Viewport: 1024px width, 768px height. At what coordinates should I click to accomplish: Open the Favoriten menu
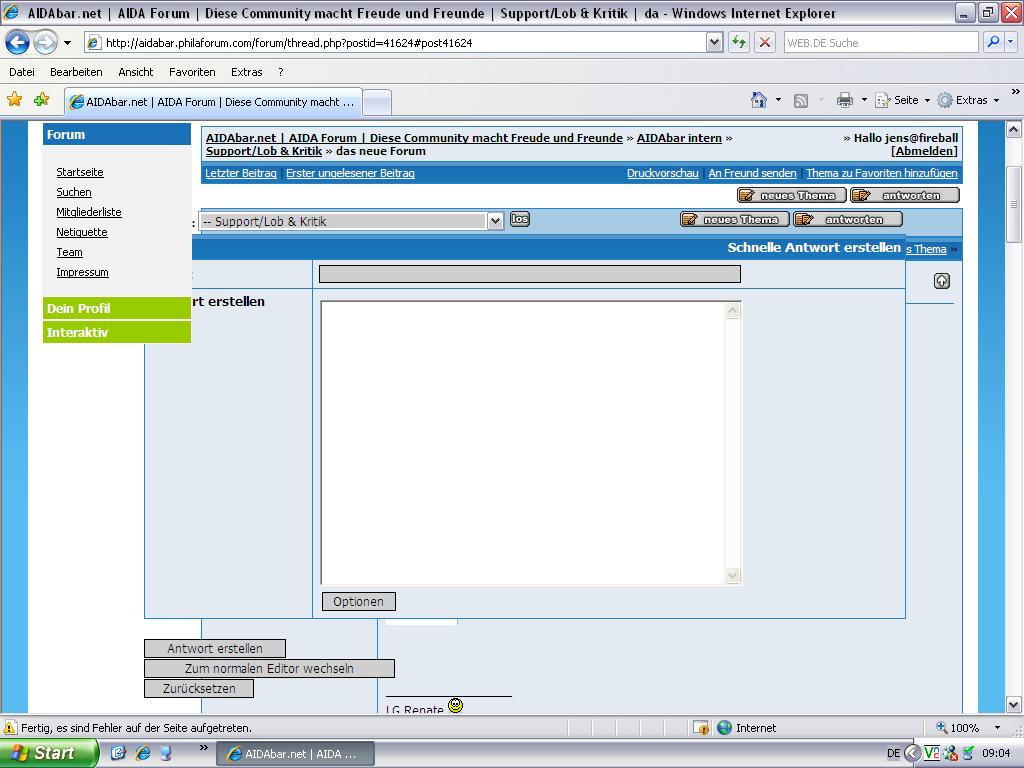coord(192,72)
